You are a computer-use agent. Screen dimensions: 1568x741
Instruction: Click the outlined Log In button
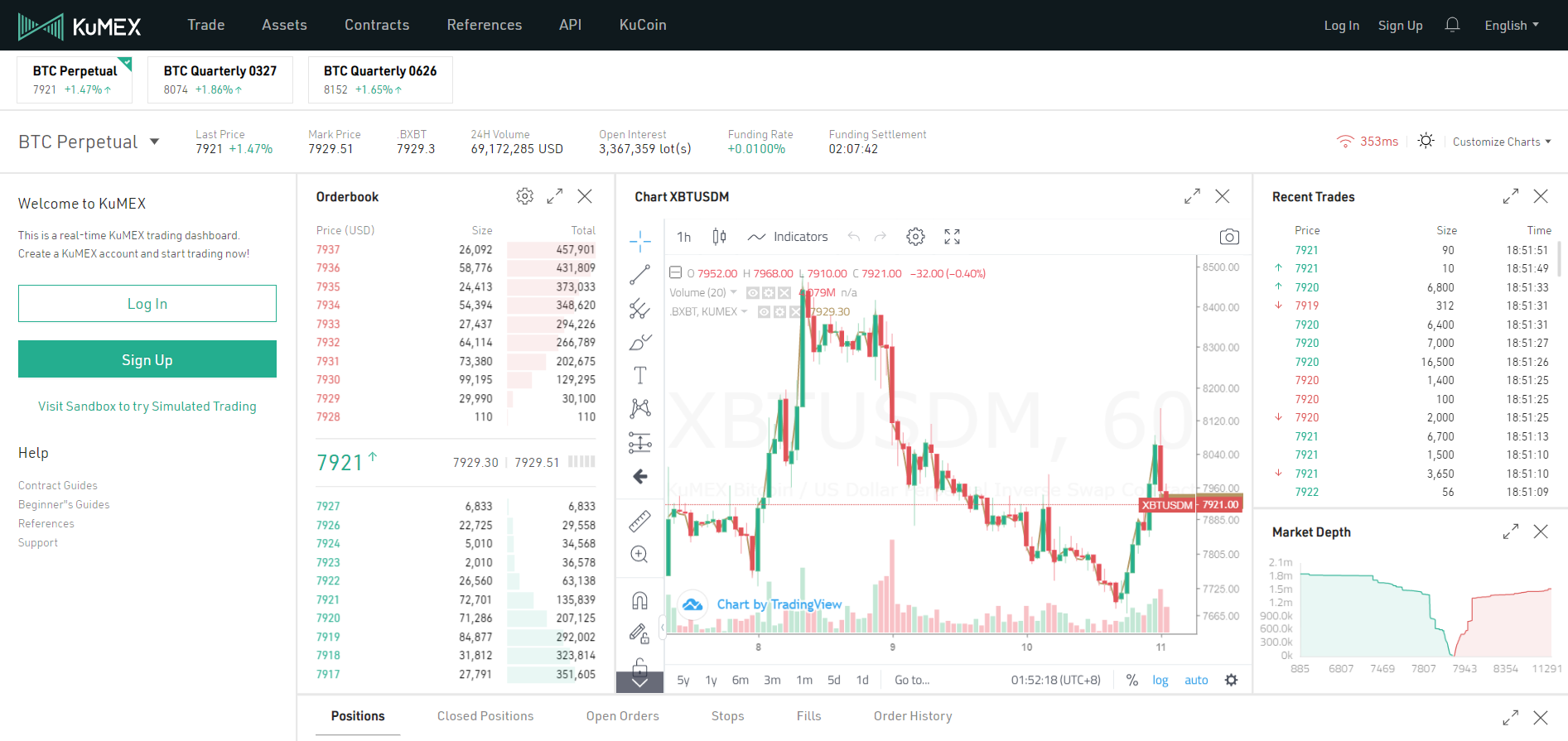coord(147,304)
